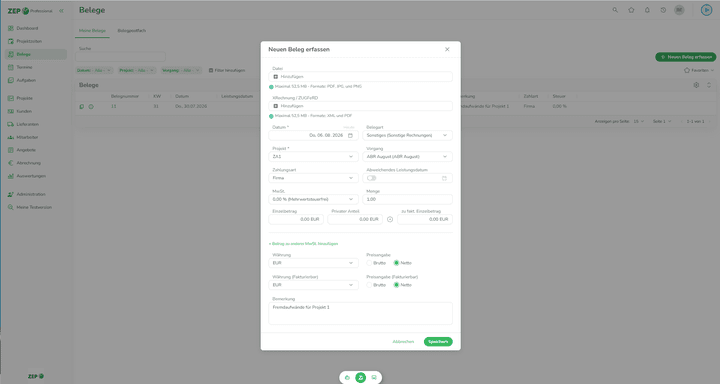Expand the Favoriten dropdown
720x384 pixels.
coord(699,70)
